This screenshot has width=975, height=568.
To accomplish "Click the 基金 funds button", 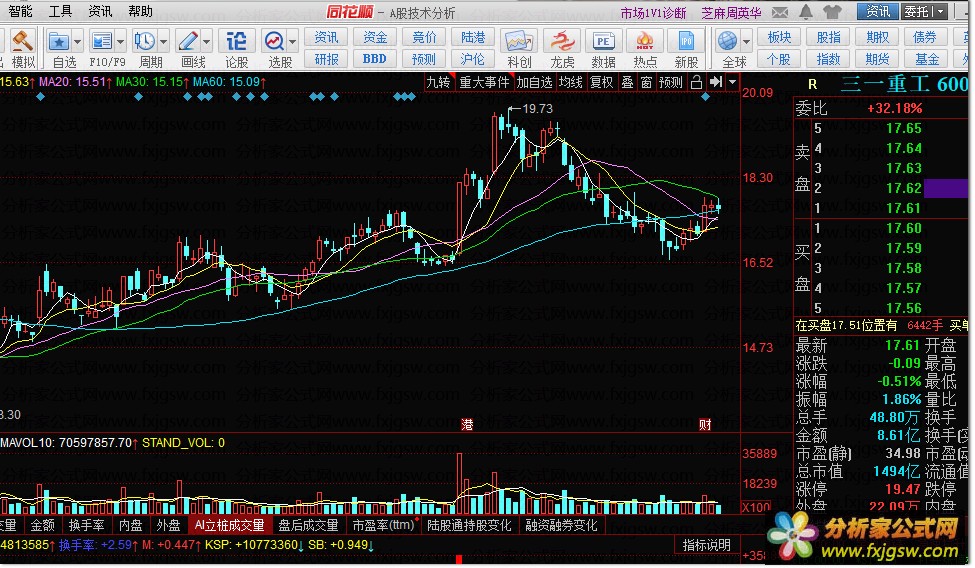I will (x=926, y=59).
